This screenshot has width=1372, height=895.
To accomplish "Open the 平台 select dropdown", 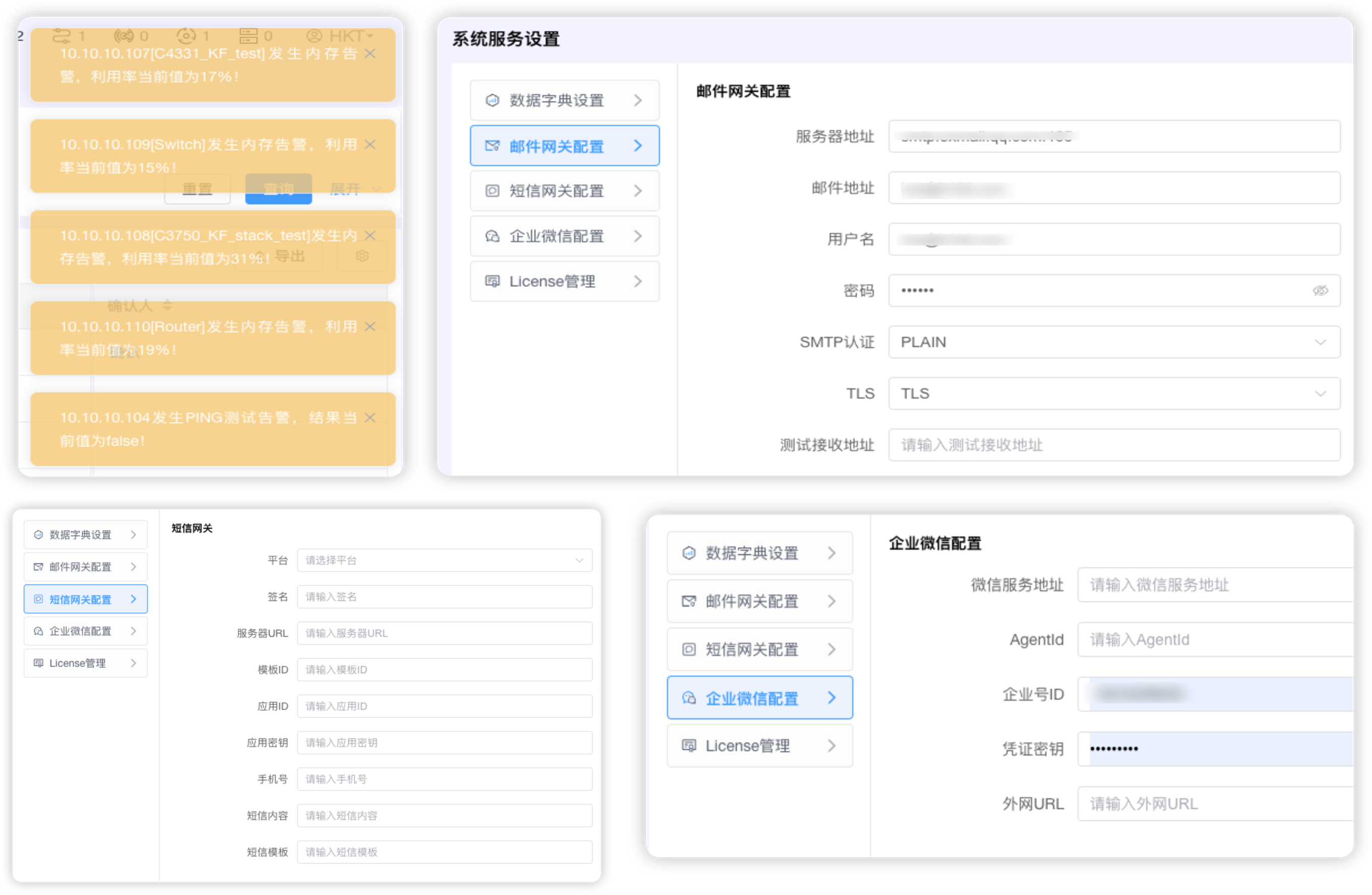I will (x=444, y=560).
